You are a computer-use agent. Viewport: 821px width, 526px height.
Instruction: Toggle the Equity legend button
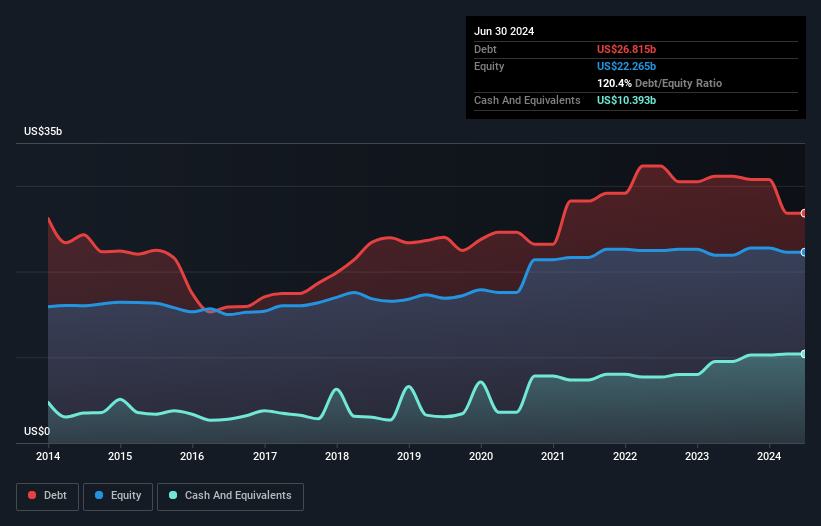[119, 496]
